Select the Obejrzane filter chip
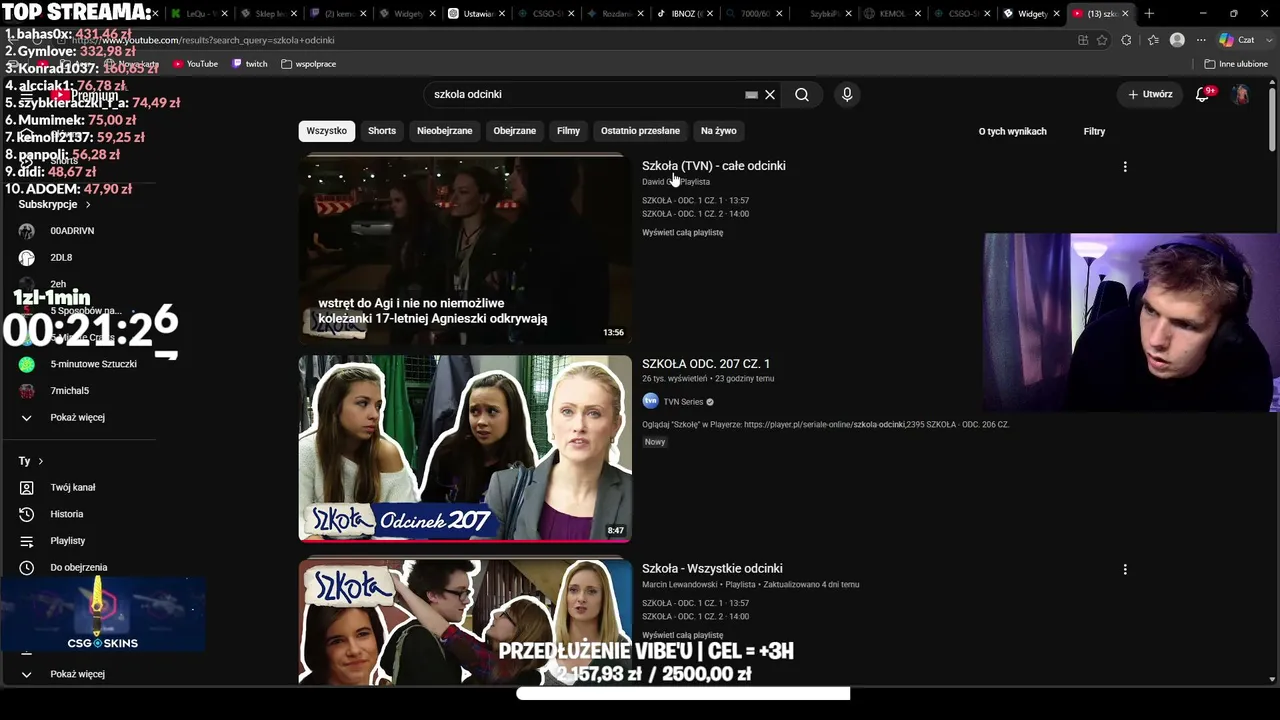 click(x=514, y=131)
